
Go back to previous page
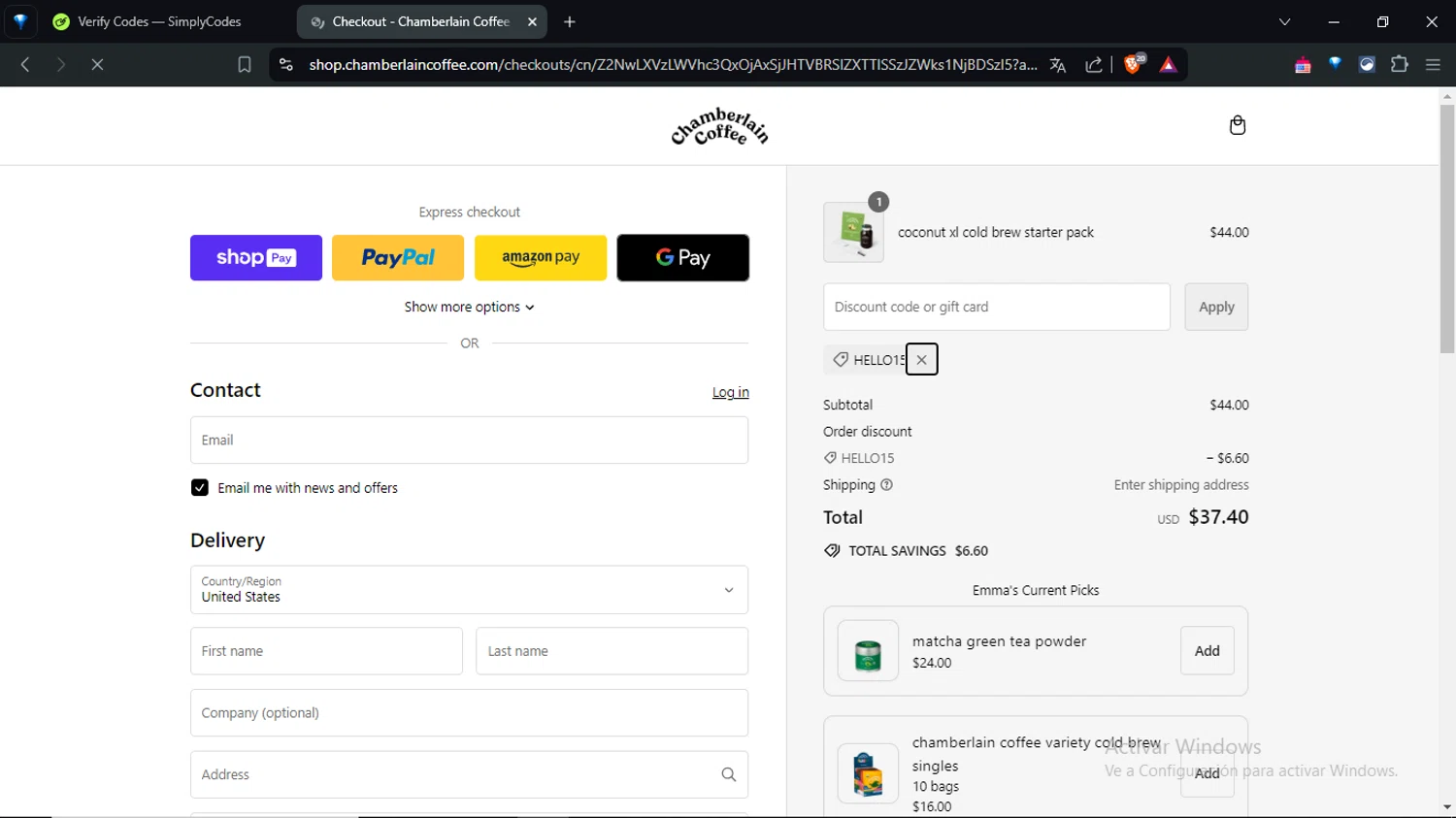pos(25,65)
